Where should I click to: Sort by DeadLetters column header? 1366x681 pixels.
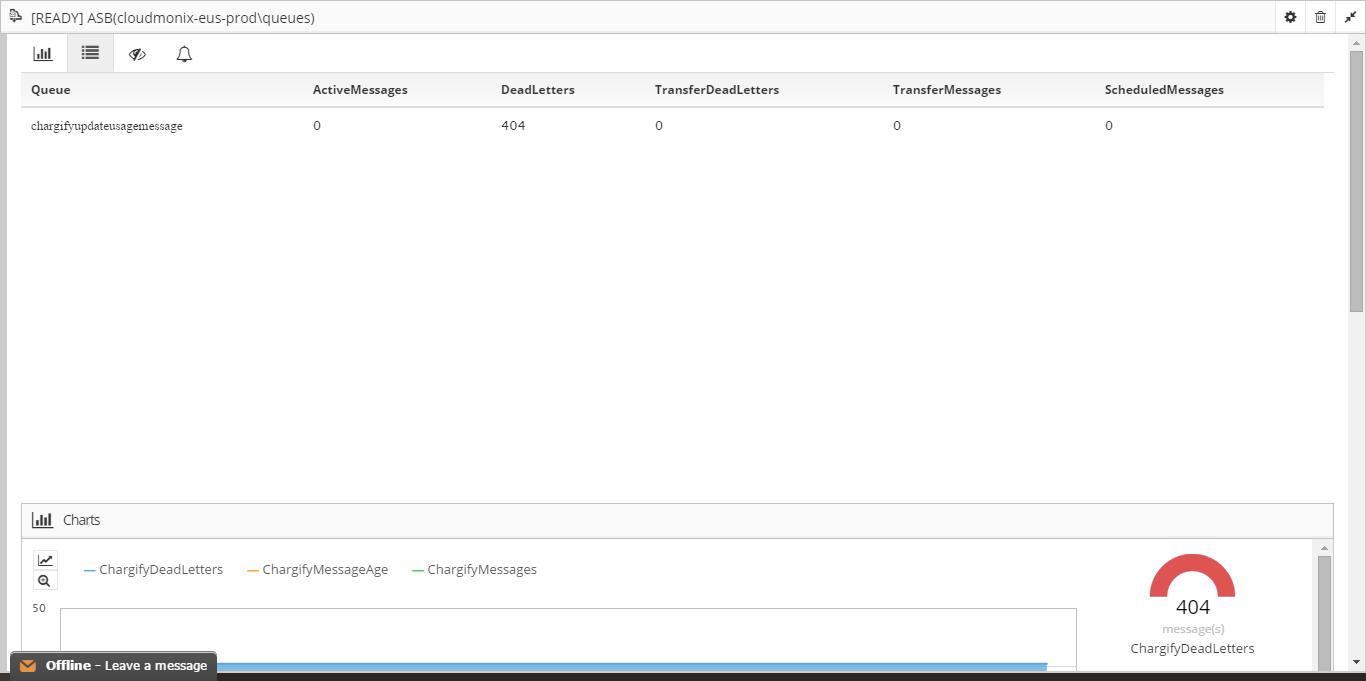[538, 90]
